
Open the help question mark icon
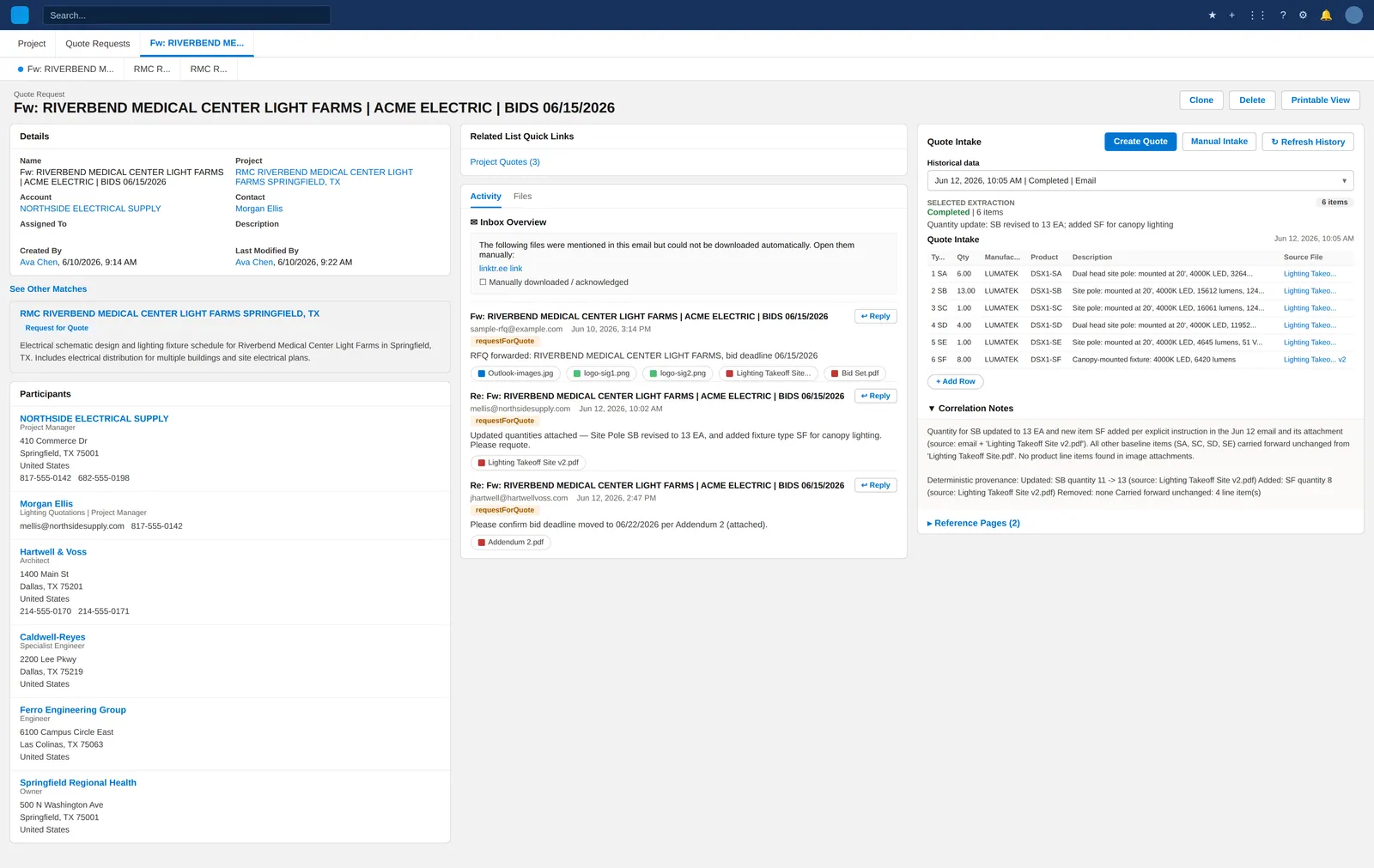(1283, 15)
